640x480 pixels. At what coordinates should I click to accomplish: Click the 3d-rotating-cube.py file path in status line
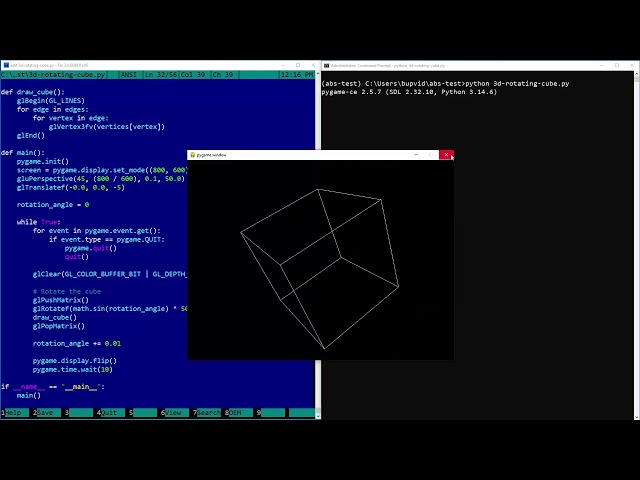click(x=53, y=75)
